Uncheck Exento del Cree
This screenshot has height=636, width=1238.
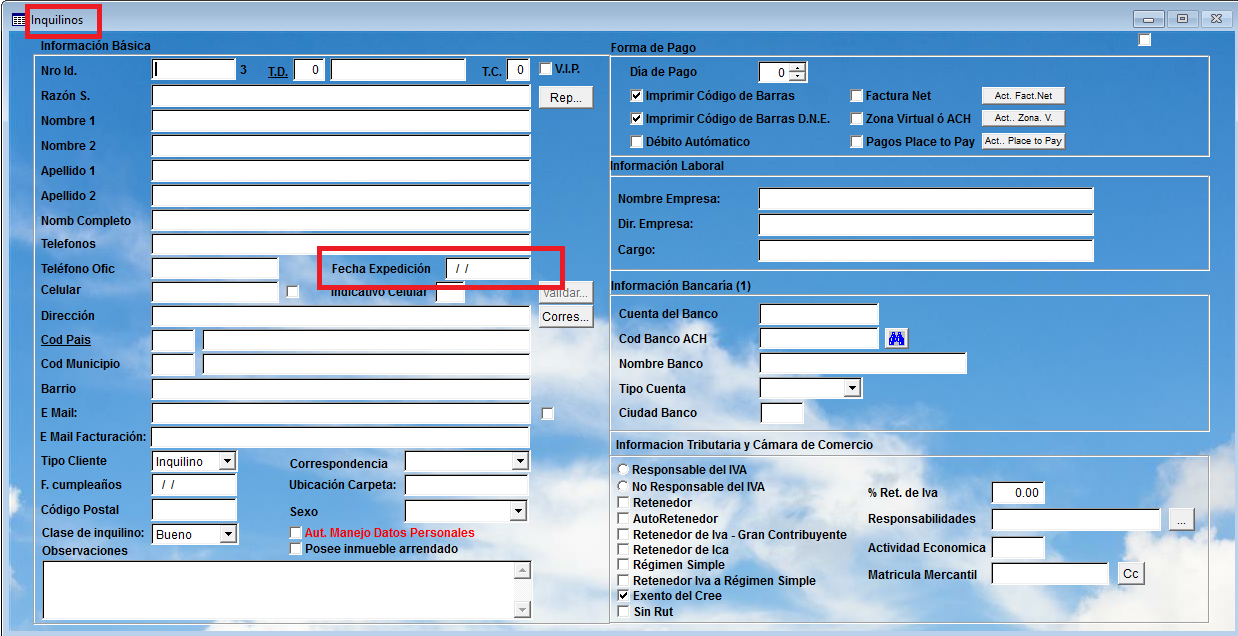(624, 596)
